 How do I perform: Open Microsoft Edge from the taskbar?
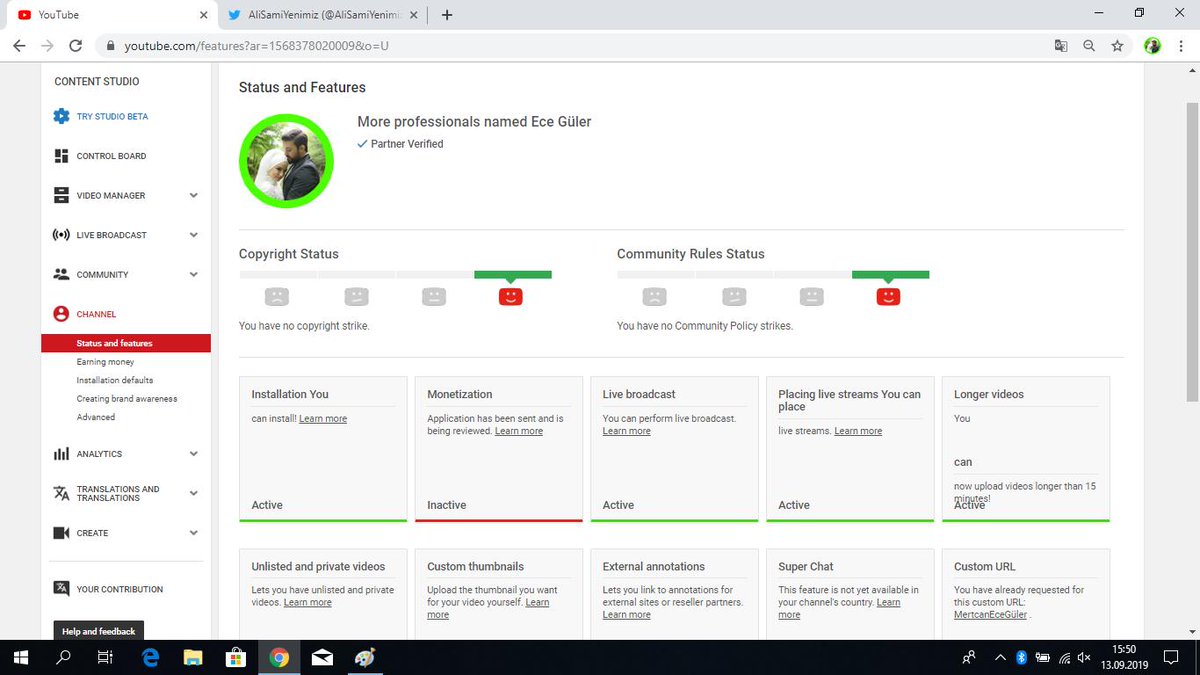[x=151, y=657]
